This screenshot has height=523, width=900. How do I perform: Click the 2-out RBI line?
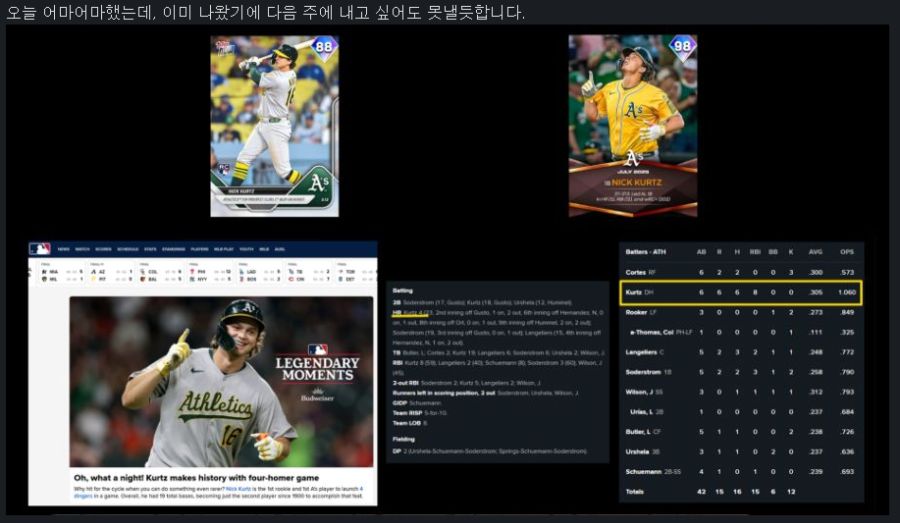pyautogui.click(x=466, y=383)
